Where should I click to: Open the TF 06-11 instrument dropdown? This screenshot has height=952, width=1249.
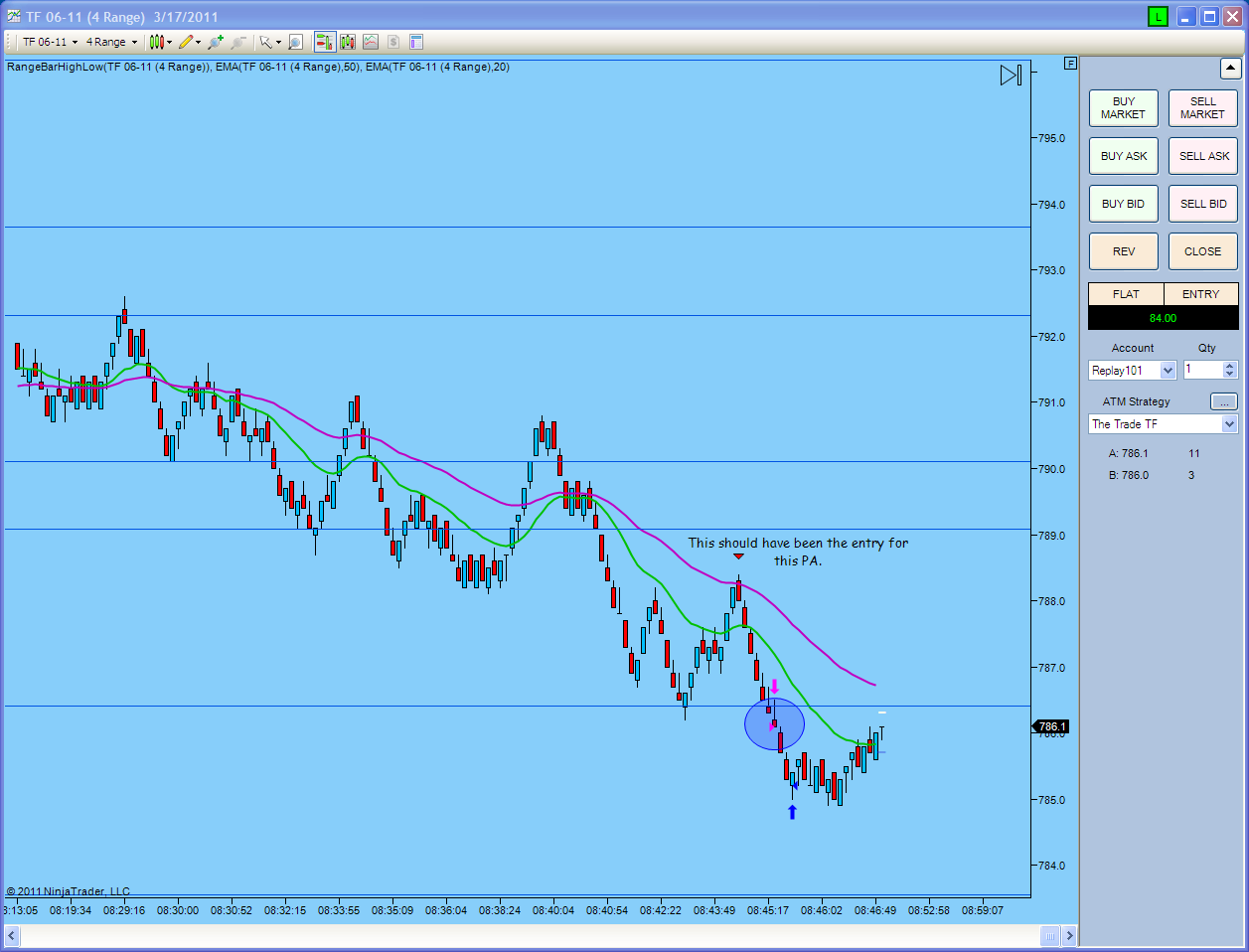50,42
